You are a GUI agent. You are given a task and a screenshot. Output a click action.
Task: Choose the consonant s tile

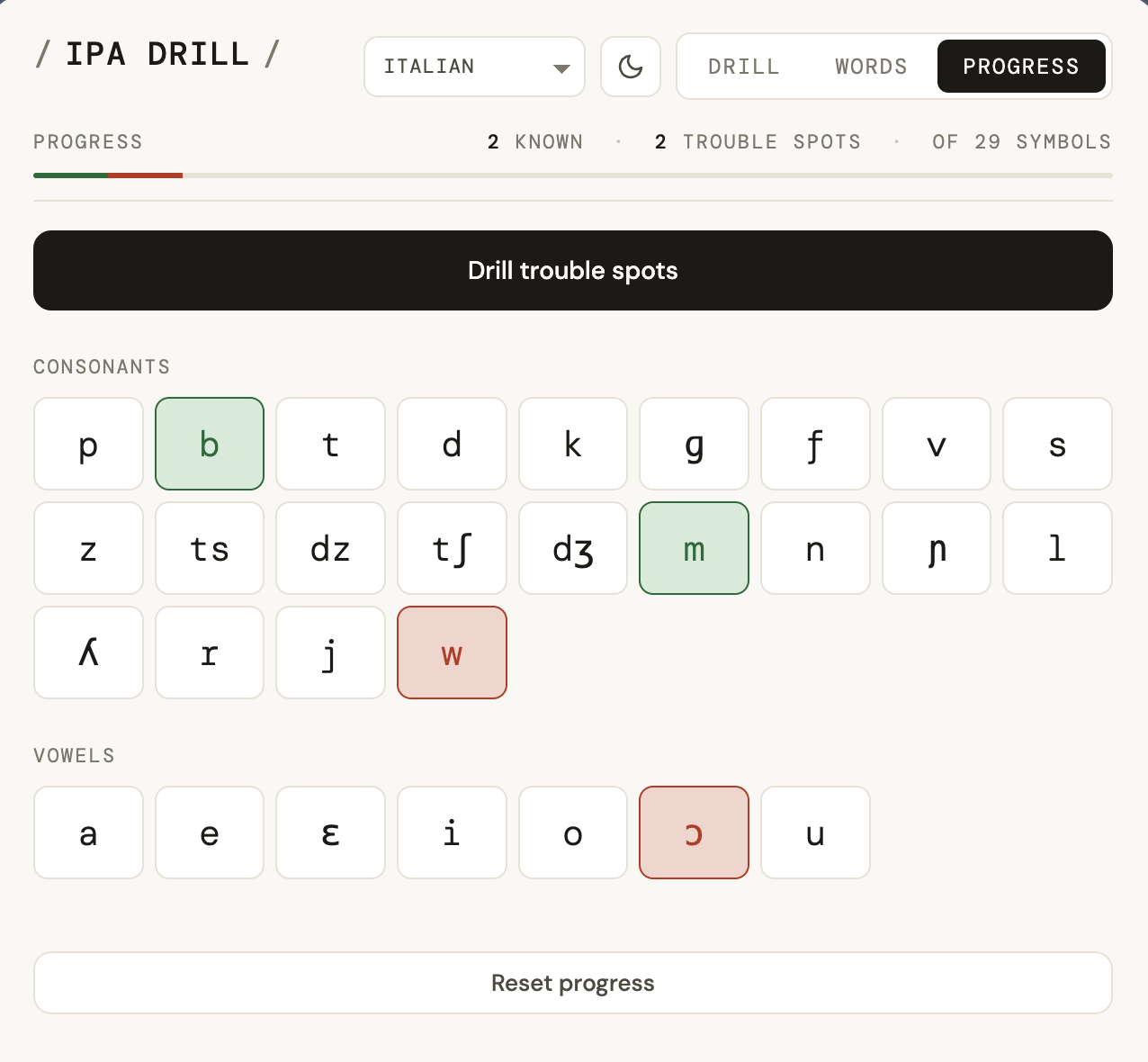pos(1057,444)
